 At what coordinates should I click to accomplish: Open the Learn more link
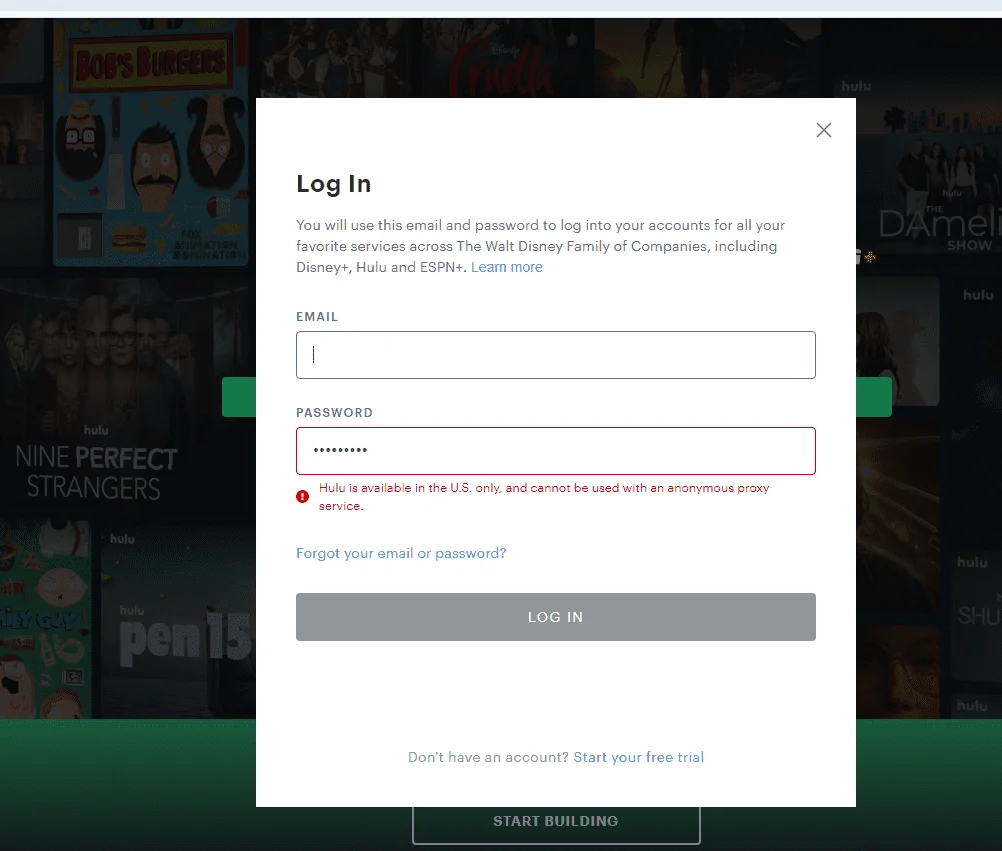pos(506,267)
